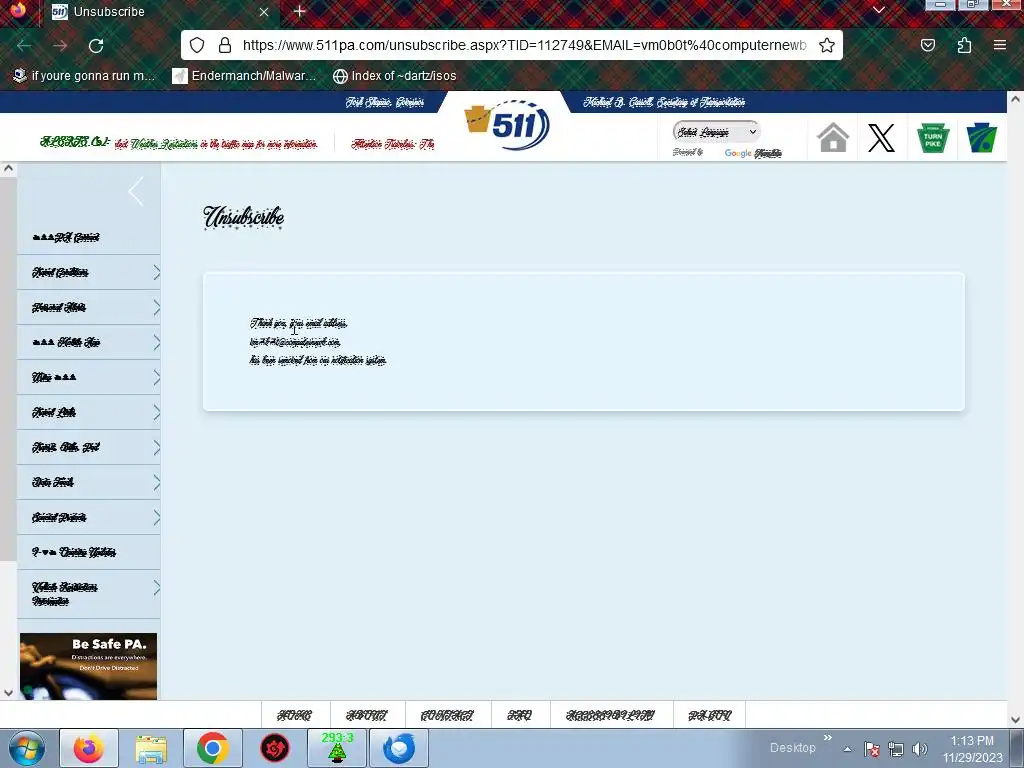This screenshot has height=768, width=1024.
Task: Click the page scrollbar down arrow
Action: [1015, 720]
